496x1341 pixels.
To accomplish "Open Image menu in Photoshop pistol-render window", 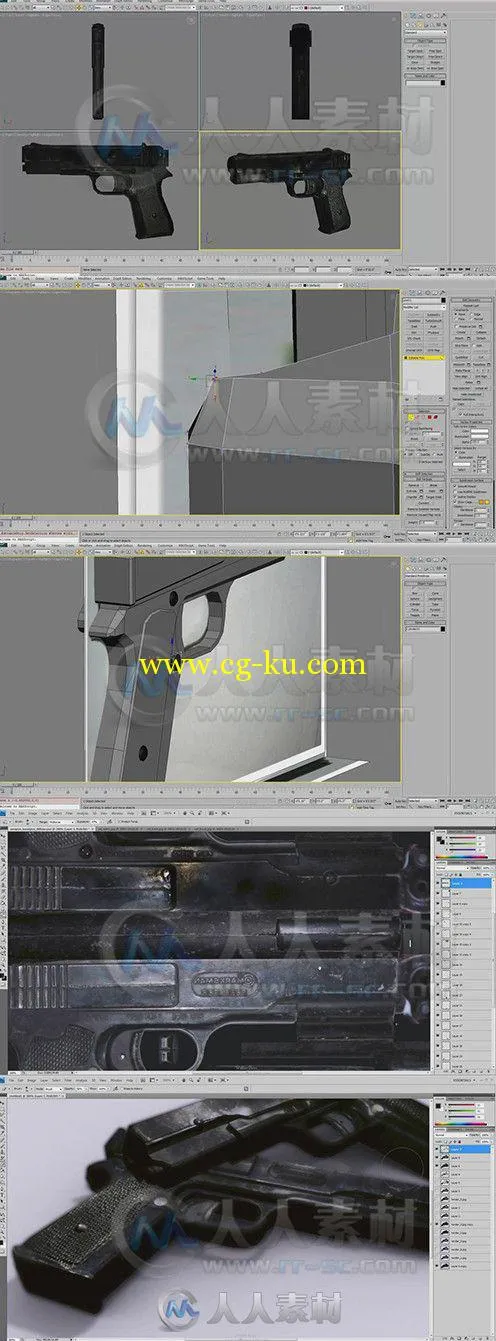I will pos(32,1079).
